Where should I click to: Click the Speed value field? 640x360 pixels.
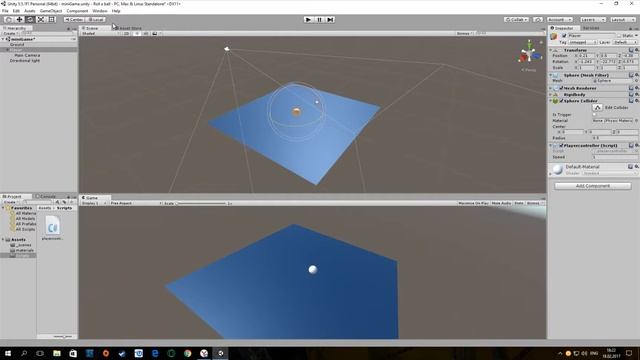coord(615,157)
